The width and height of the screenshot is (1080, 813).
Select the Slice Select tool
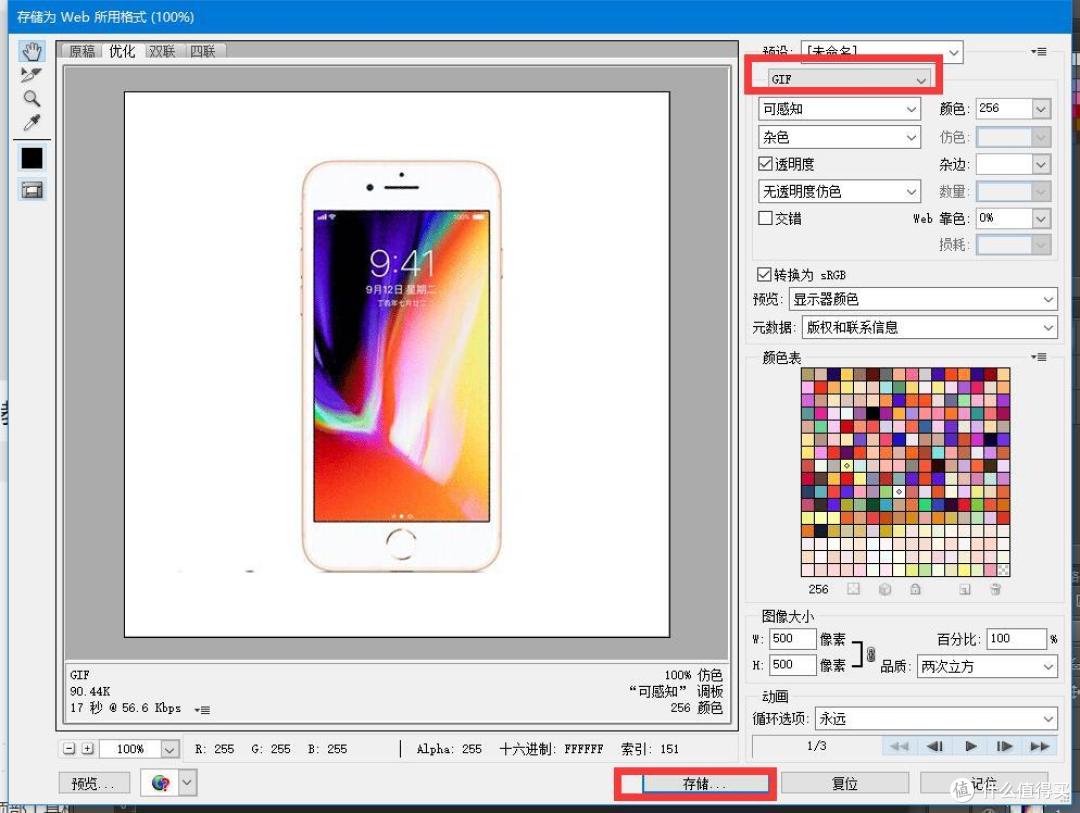[32, 74]
